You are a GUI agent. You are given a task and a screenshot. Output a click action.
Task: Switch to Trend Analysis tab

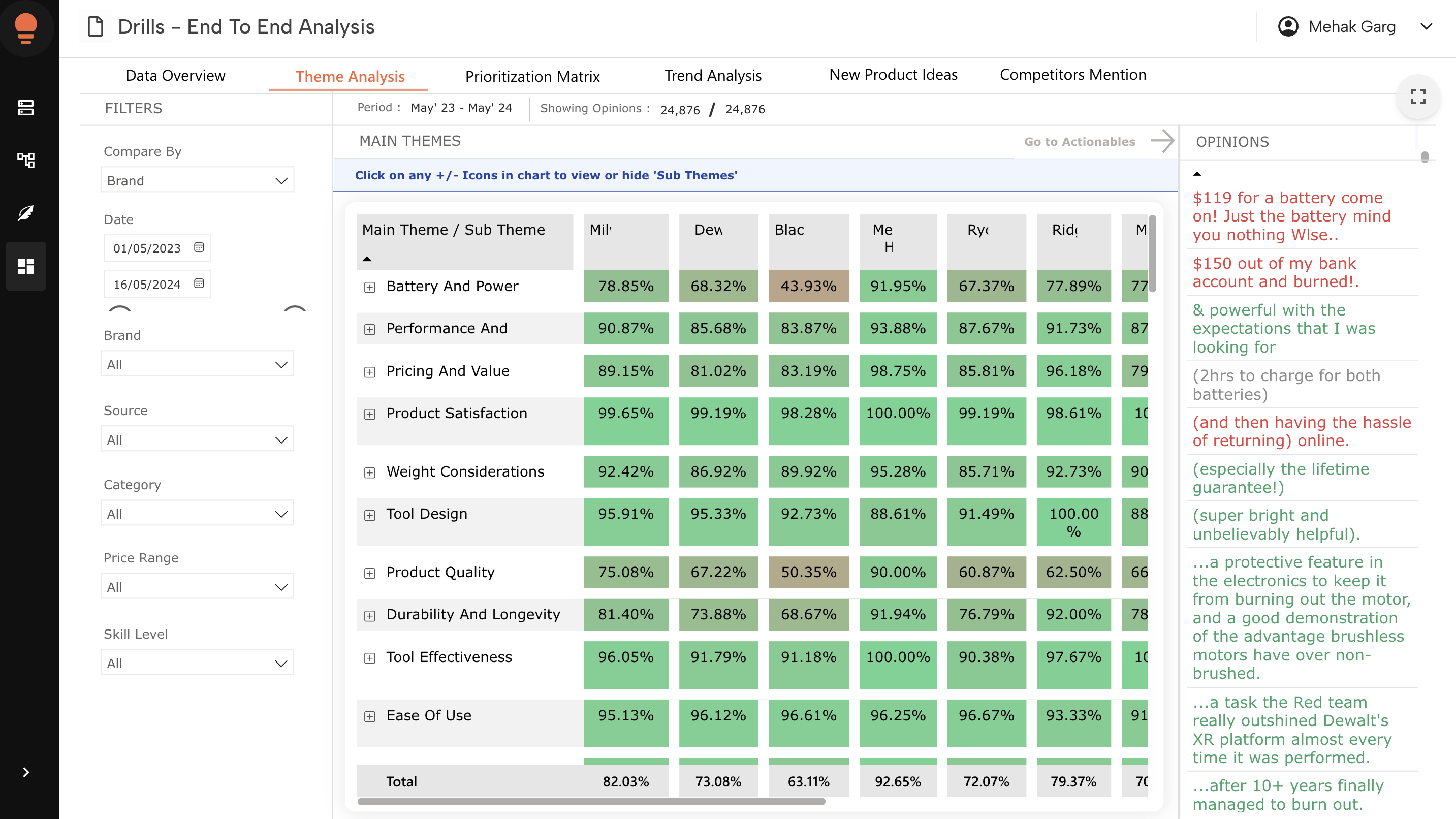tap(713, 76)
